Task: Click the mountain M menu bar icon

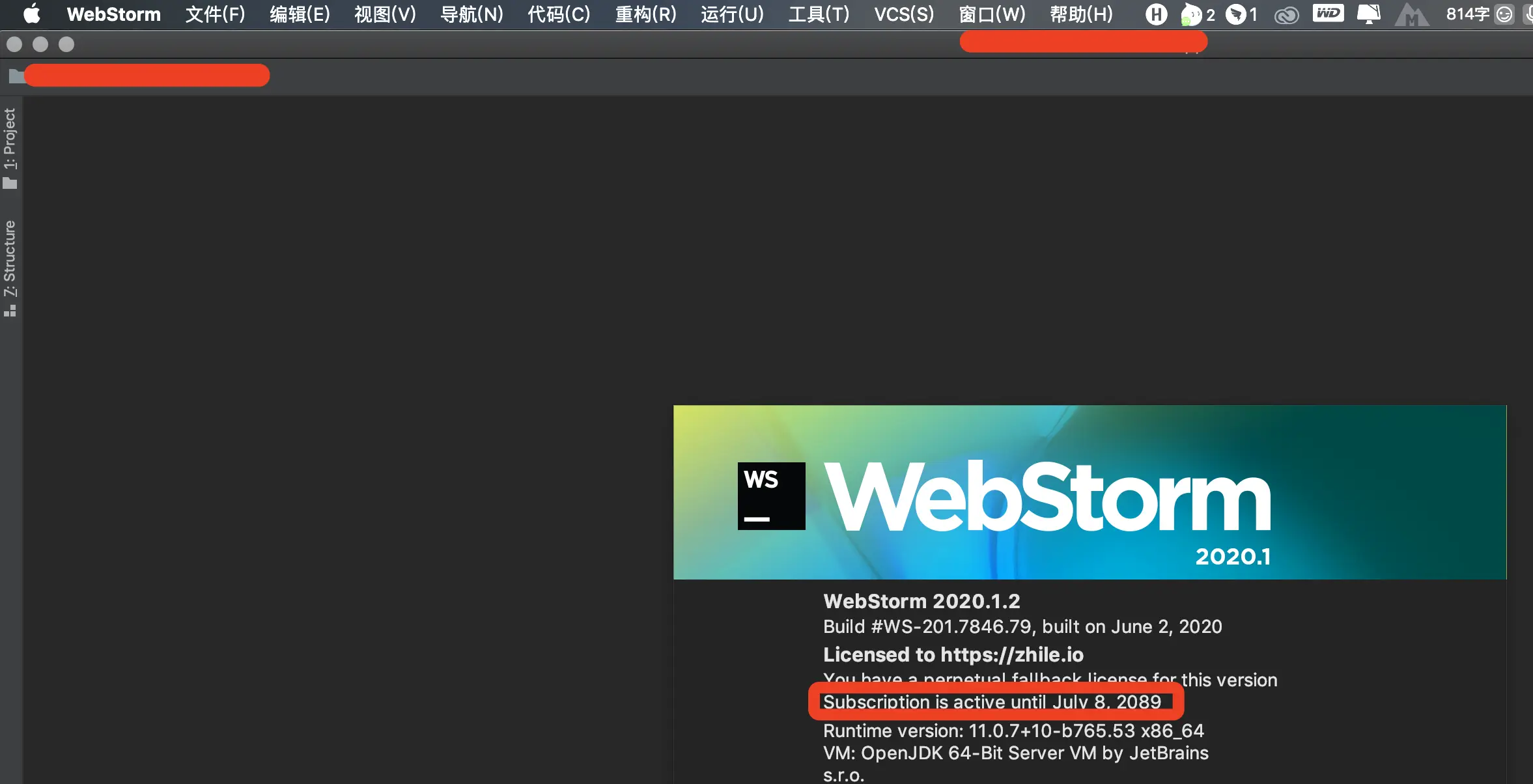Action: click(1411, 14)
